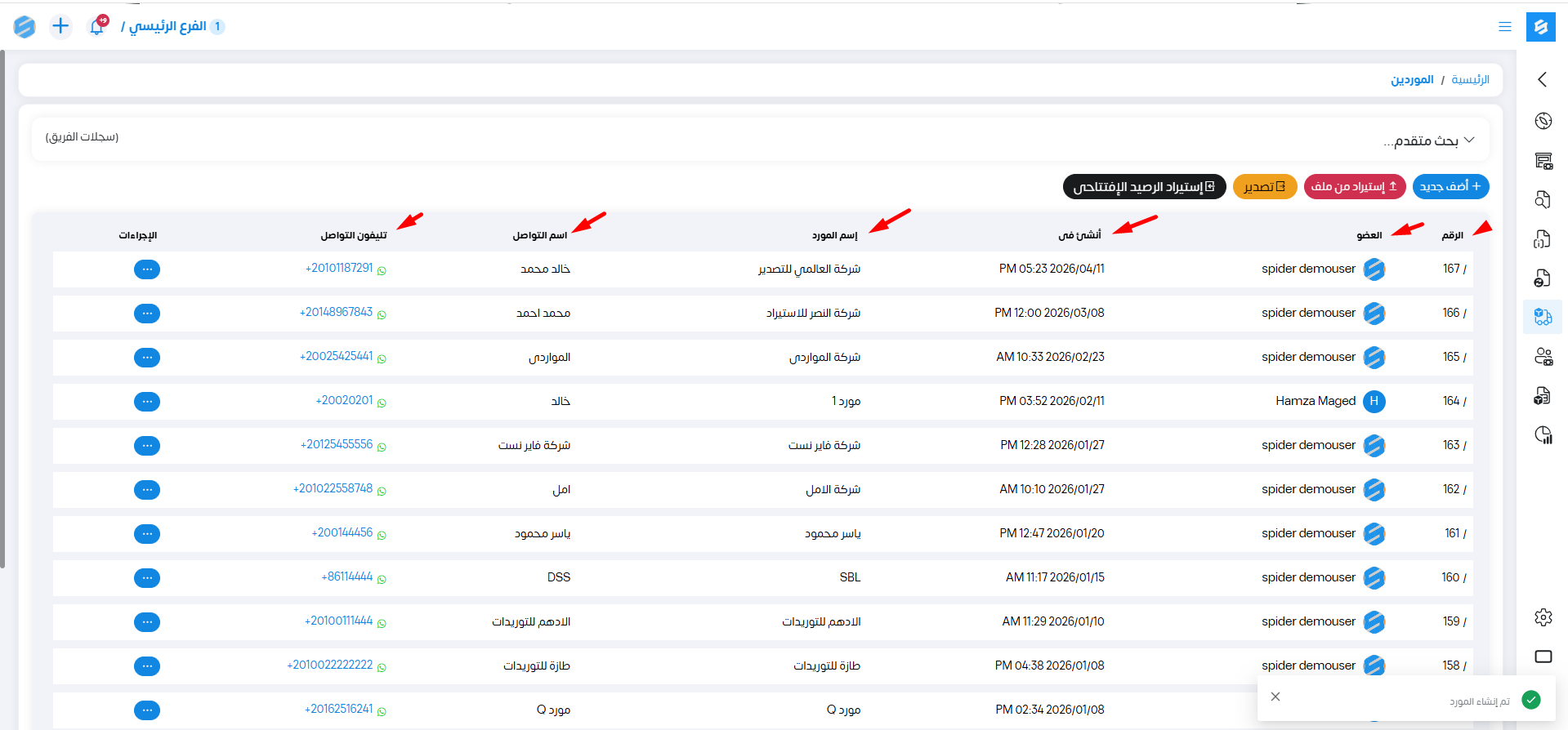Open the settings gear in sidebar
Viewport: 1568px width, 730px height.
(1543, 617)
